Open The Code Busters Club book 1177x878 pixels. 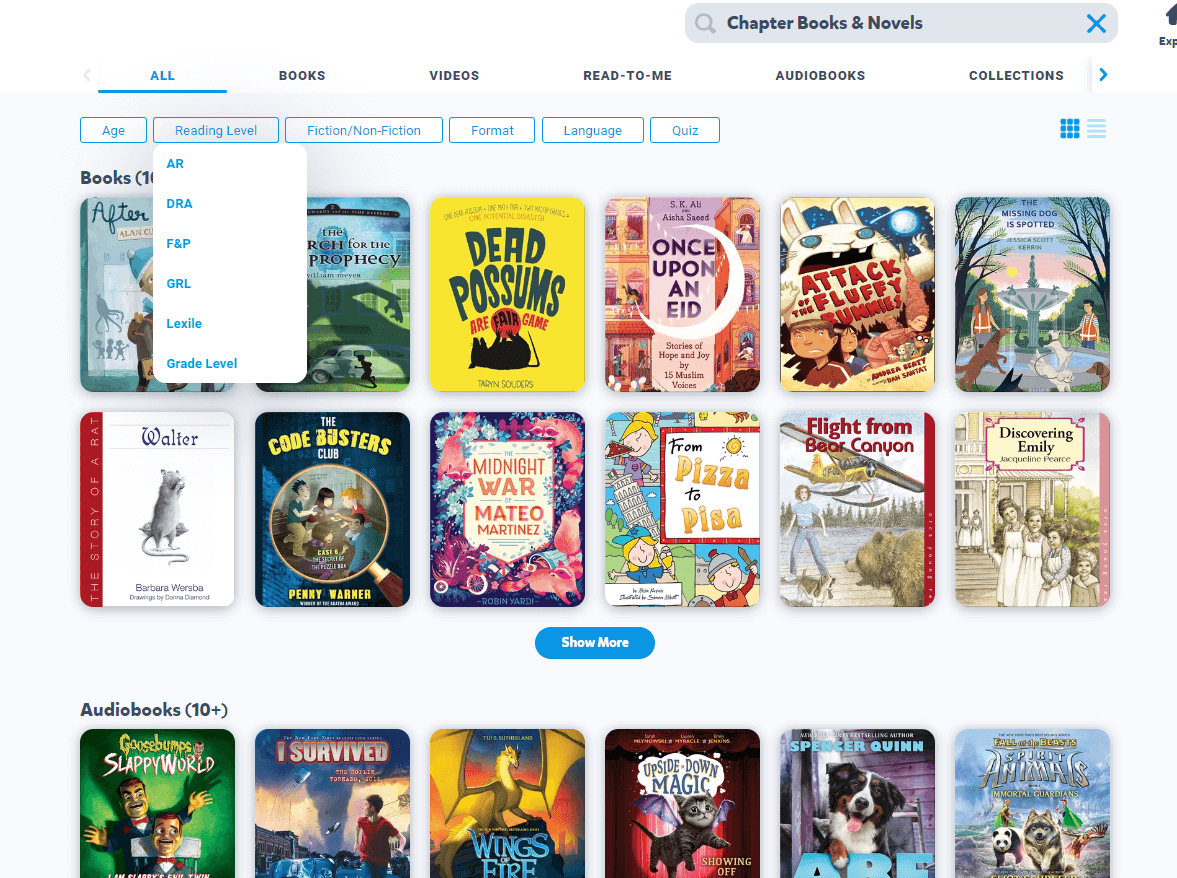point(333,509)
